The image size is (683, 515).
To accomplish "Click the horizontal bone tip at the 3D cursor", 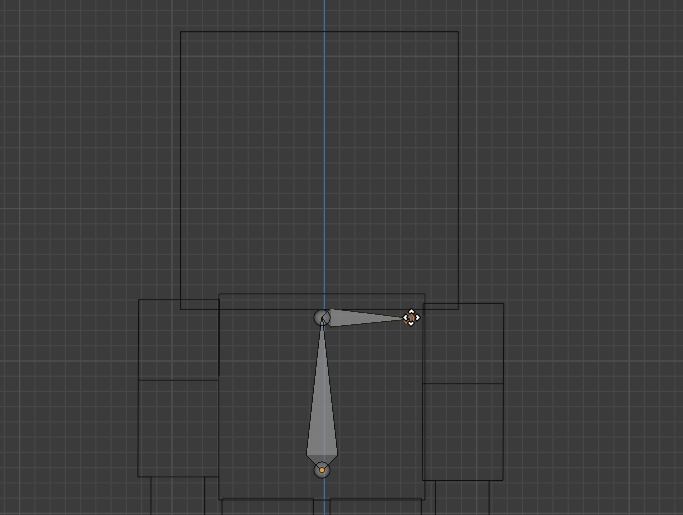I will (x=411, y=318).
